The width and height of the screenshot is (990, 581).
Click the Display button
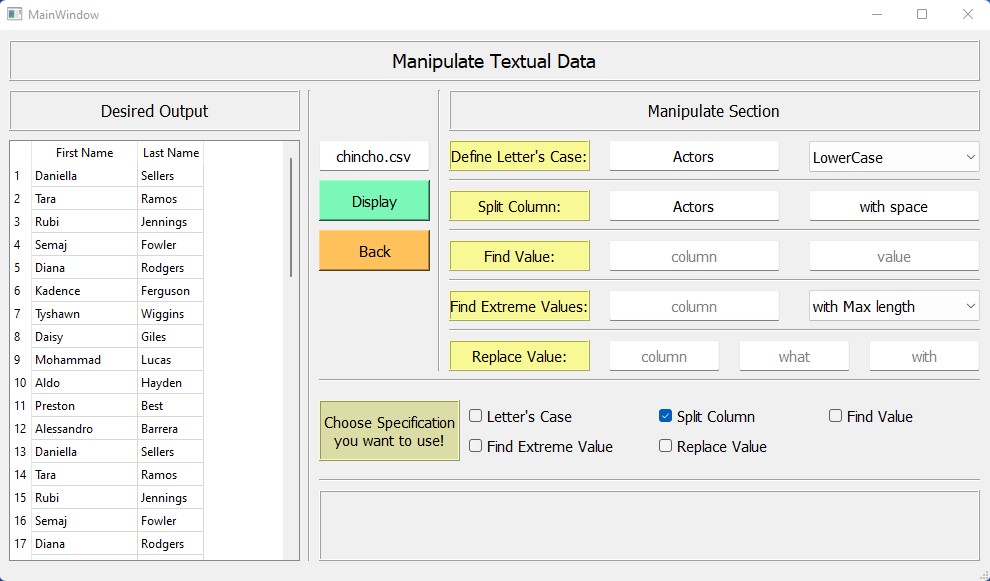[x=374, y=201]
